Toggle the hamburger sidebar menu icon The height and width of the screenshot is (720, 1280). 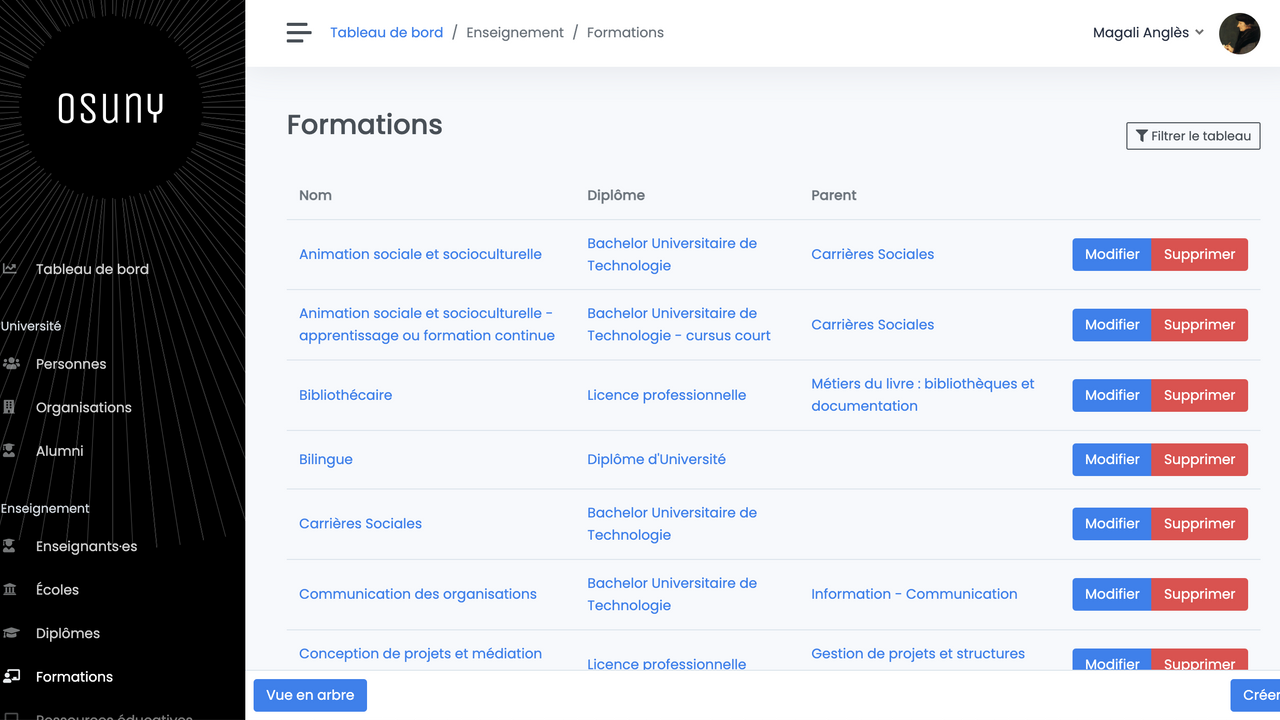[299, 33]
